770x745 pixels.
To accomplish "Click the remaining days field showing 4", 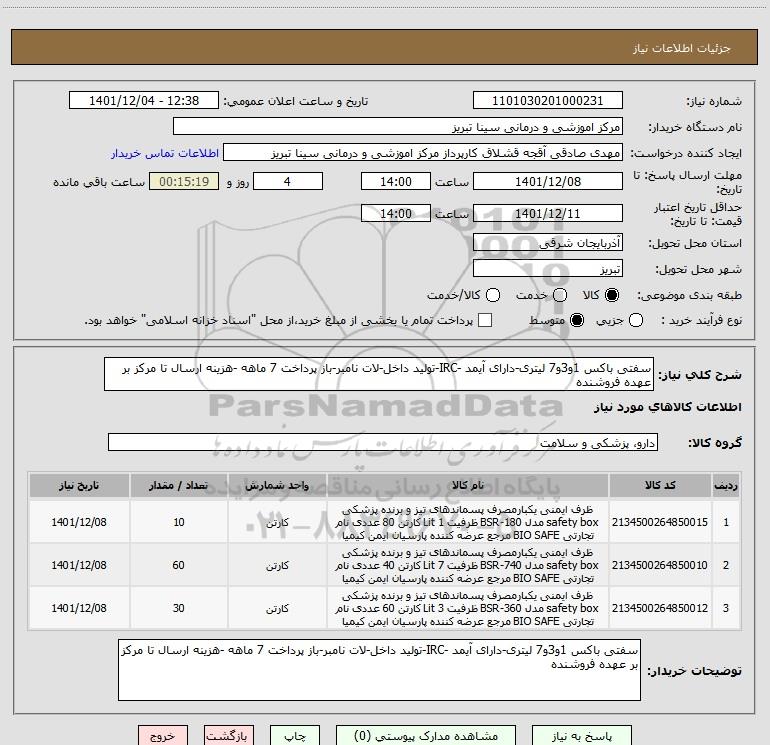I will [288, 181].
